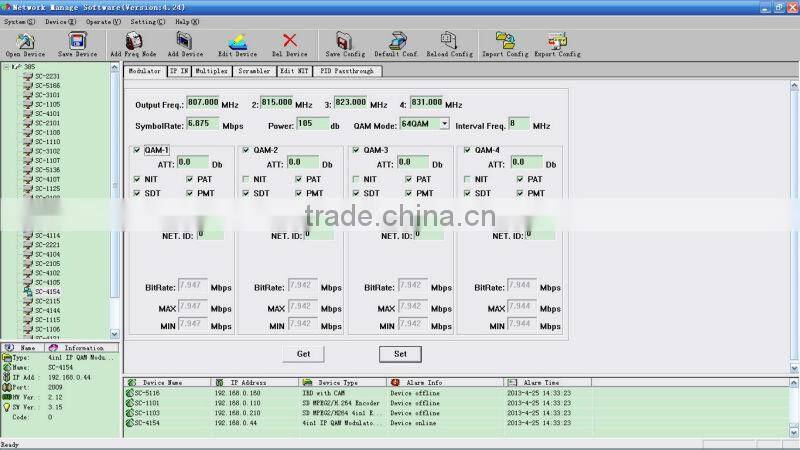Enable NIT checkbox under QAM-2
Viewport: 800px width, 450px height.
(x=246, y=179)
